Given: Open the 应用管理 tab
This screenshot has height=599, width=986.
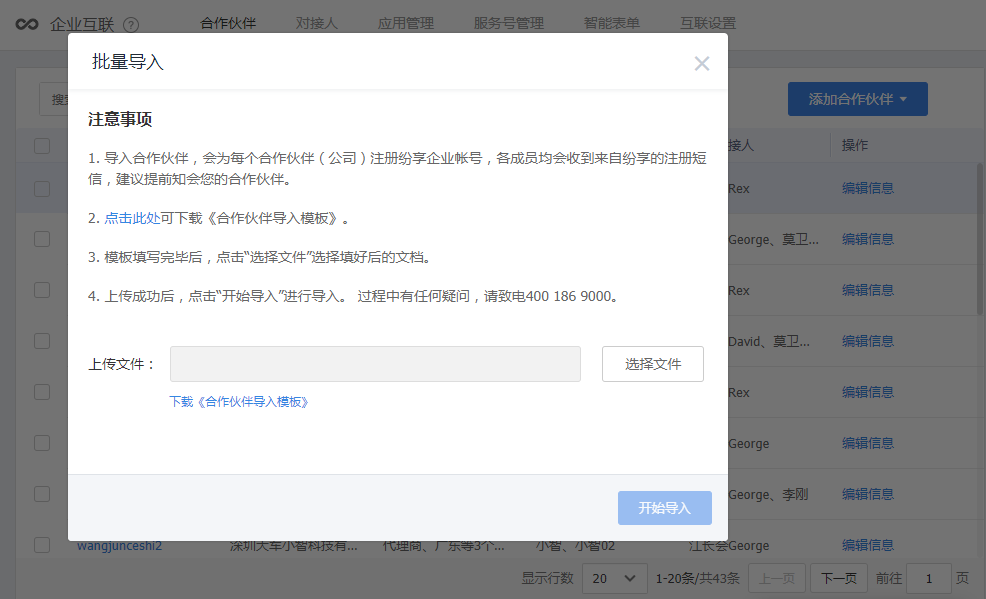Looking at the screenshot, I should coord(406,23).
